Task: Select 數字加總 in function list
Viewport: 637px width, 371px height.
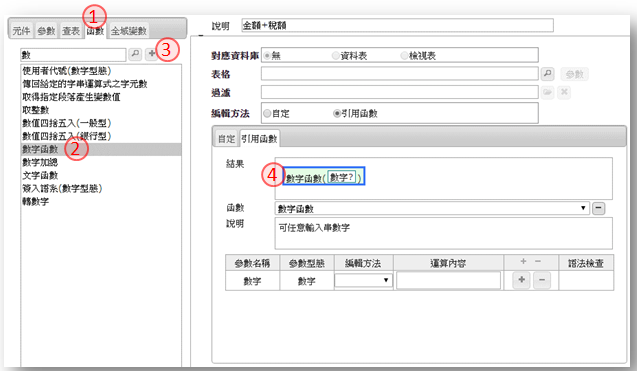Action: pyautogui.click(x=101, y=162)
